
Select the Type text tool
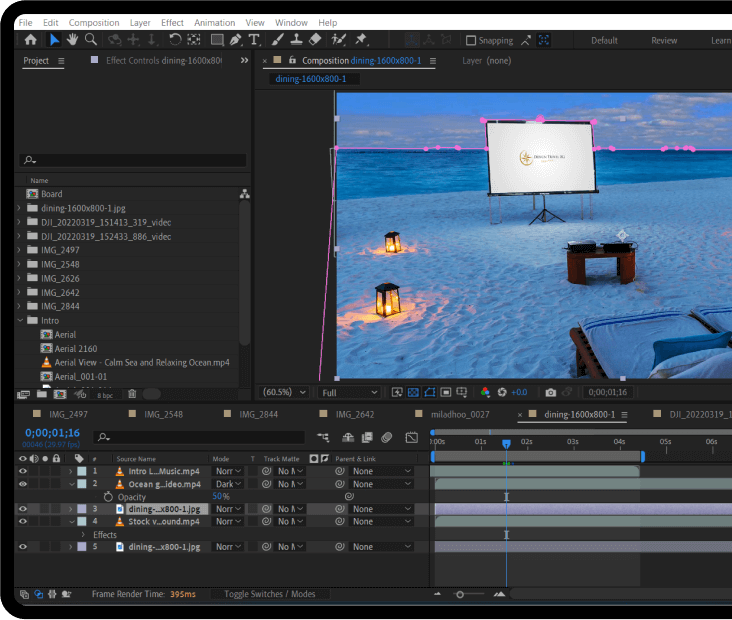pyautogui.click(x=254, y=40)
